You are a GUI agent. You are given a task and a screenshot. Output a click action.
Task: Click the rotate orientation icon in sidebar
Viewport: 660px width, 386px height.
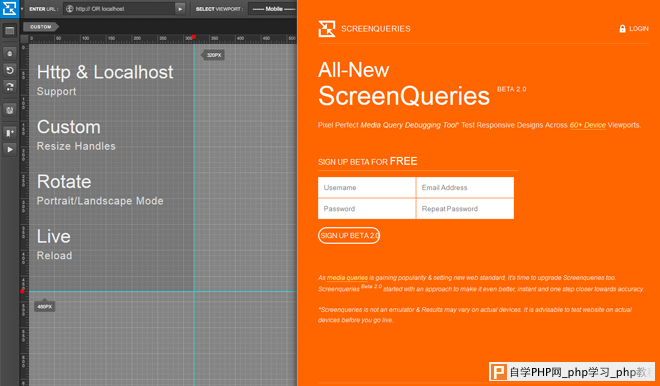click(10, 87)
